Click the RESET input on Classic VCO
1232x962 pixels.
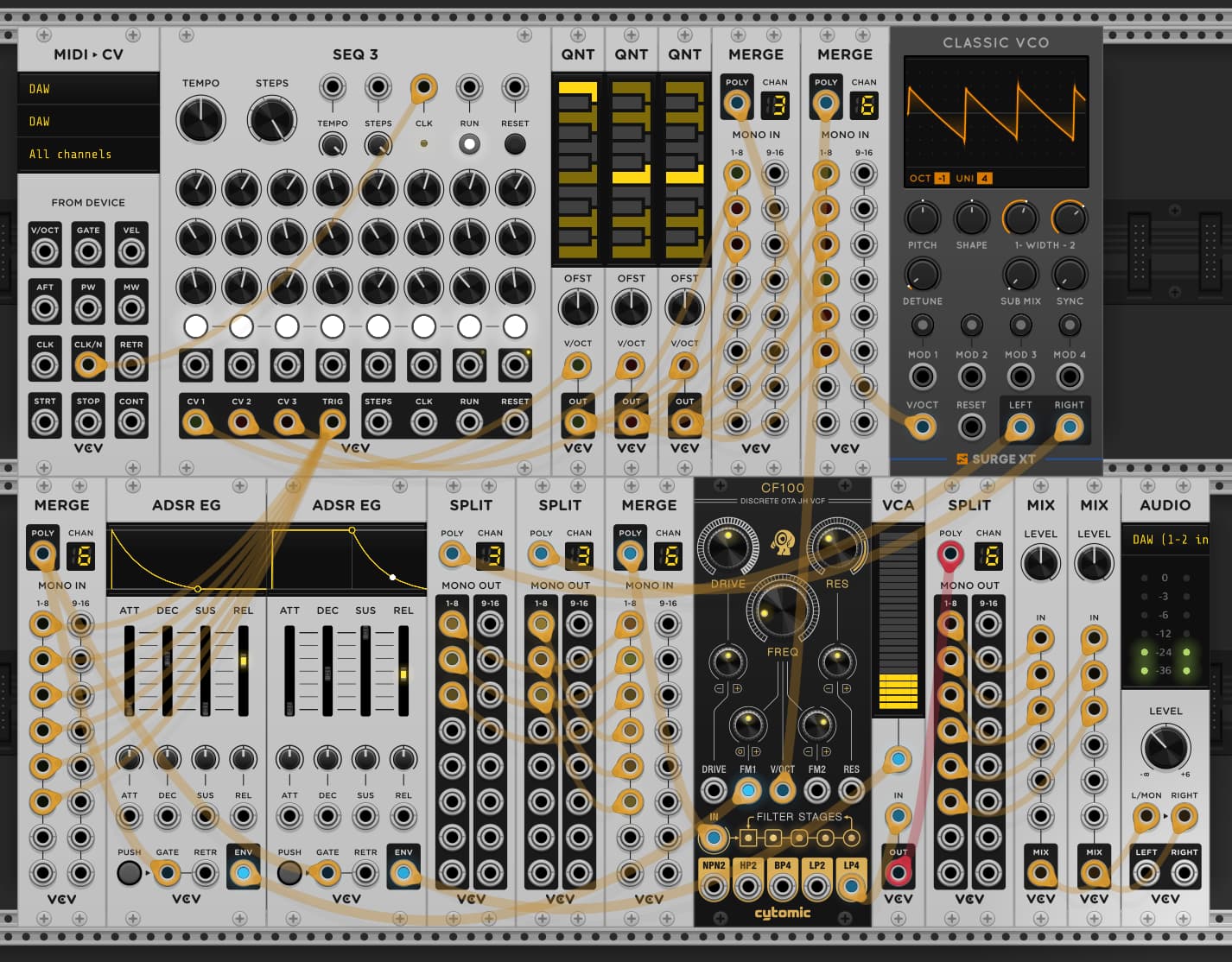coord(971,427)
